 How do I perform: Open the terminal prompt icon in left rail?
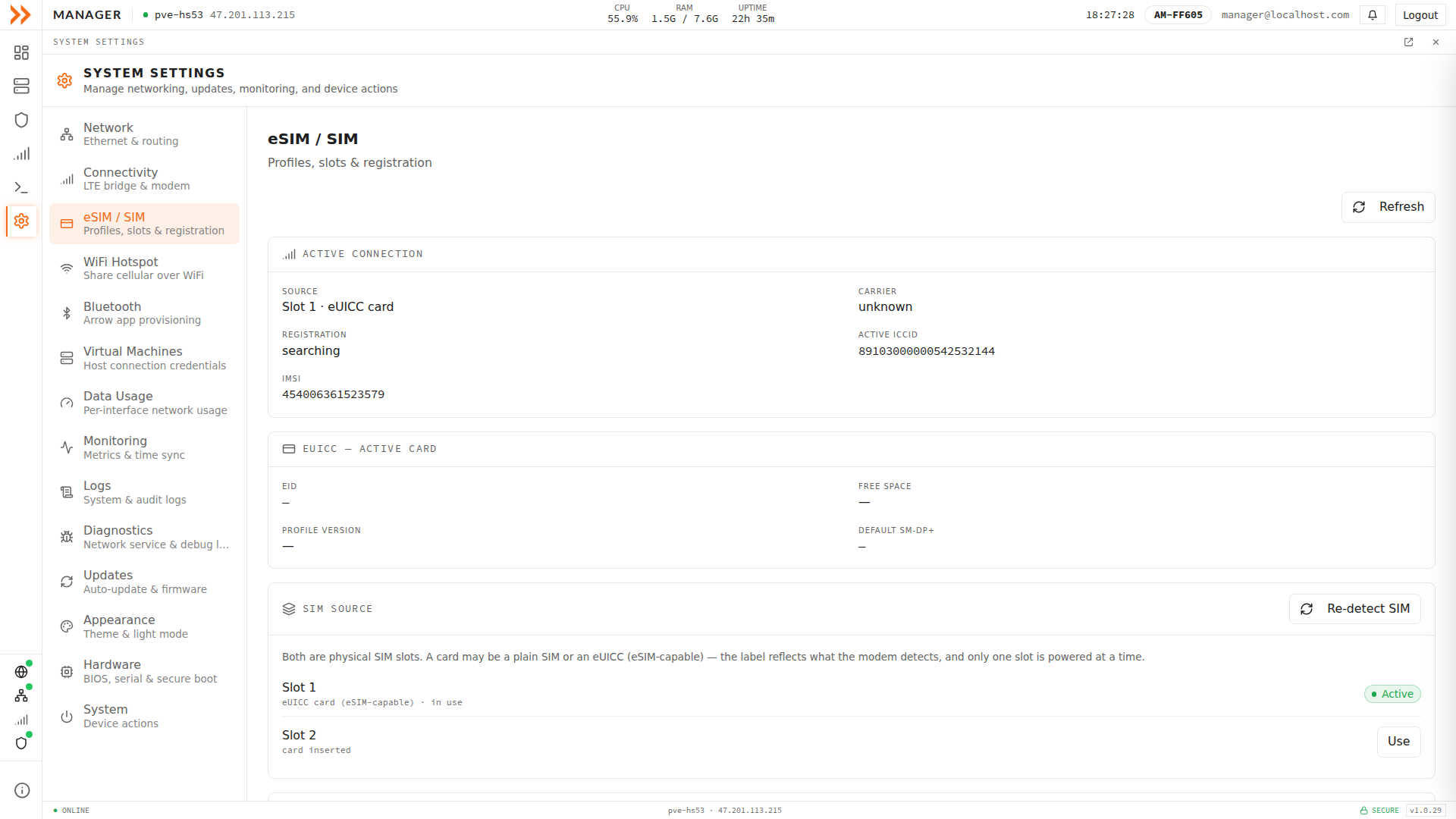pyautogui.click(x=21, y=187)
